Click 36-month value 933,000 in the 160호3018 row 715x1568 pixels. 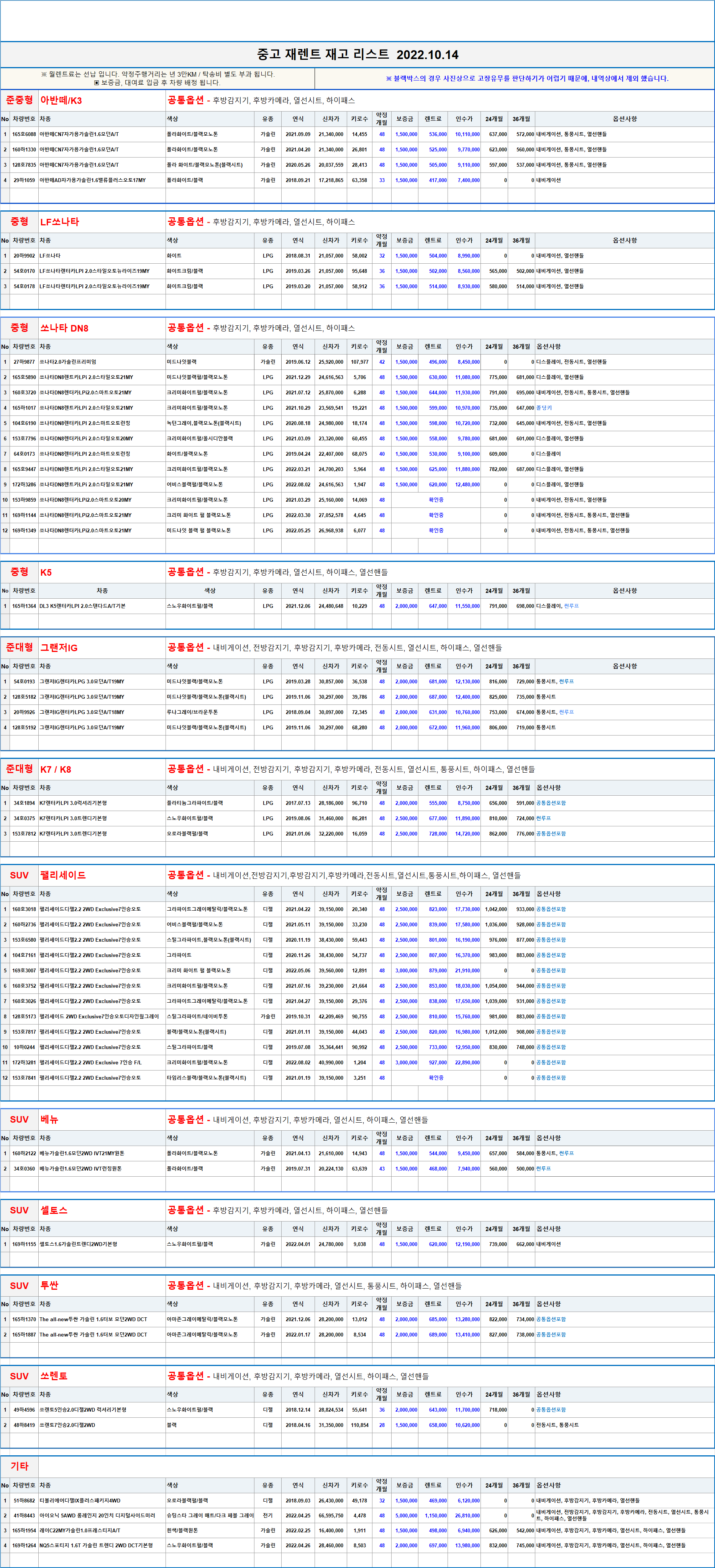(x=525, y=909)
